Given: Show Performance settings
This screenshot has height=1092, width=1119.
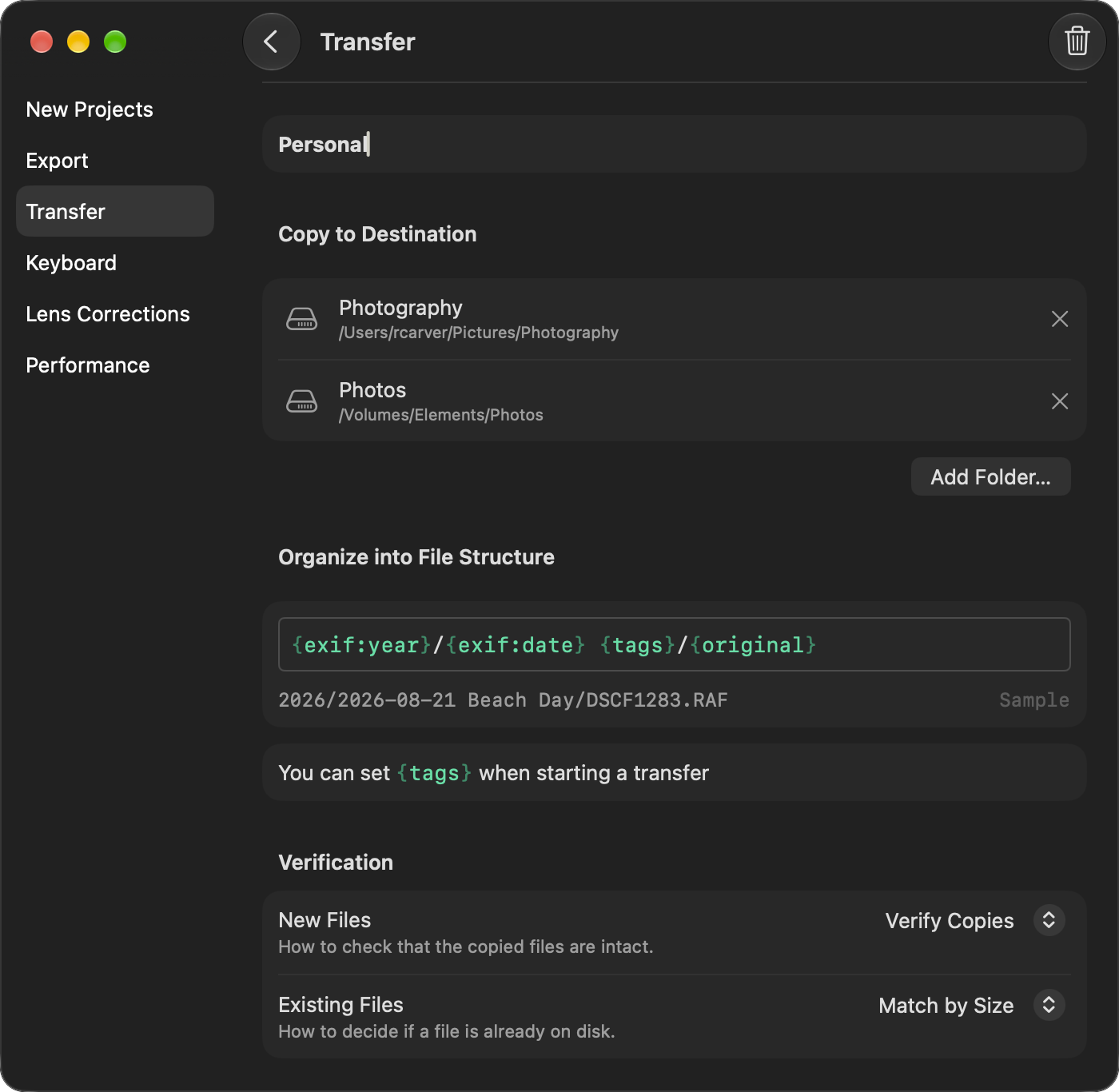Looking at the screenshot, I should [115, 365].
